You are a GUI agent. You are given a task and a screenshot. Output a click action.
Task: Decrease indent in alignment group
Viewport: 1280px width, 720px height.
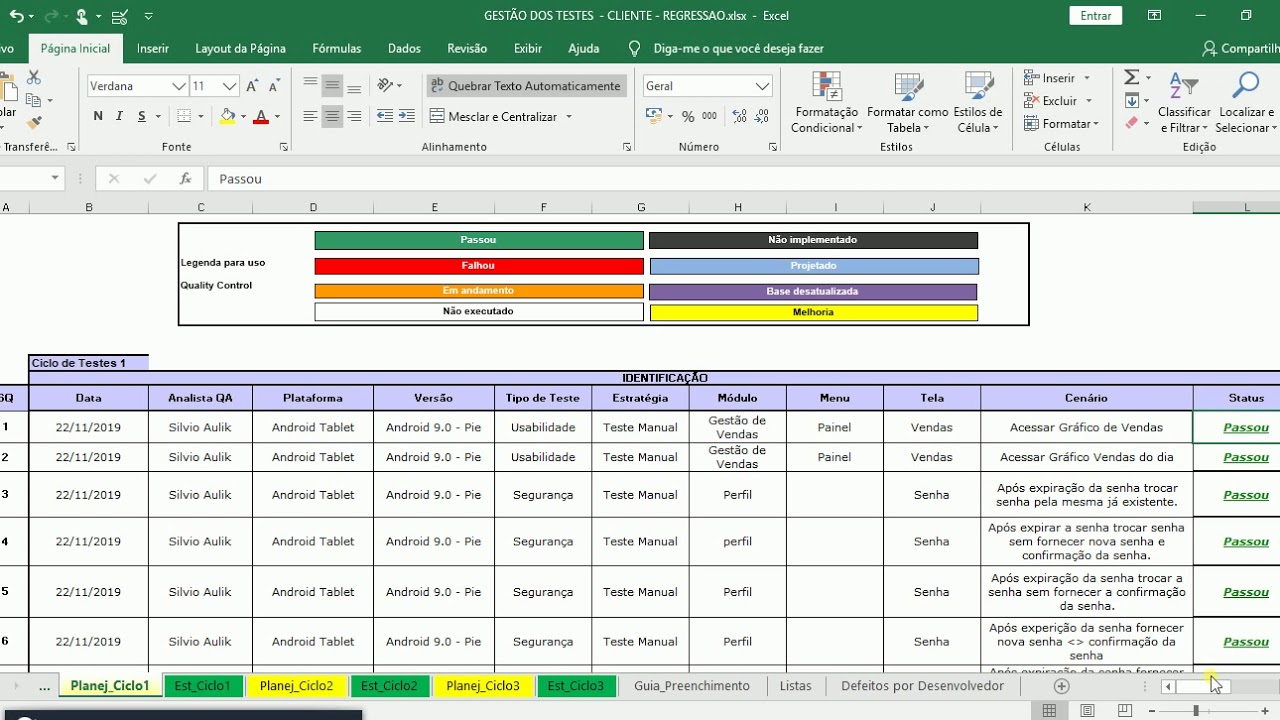(x=384, y=117)
